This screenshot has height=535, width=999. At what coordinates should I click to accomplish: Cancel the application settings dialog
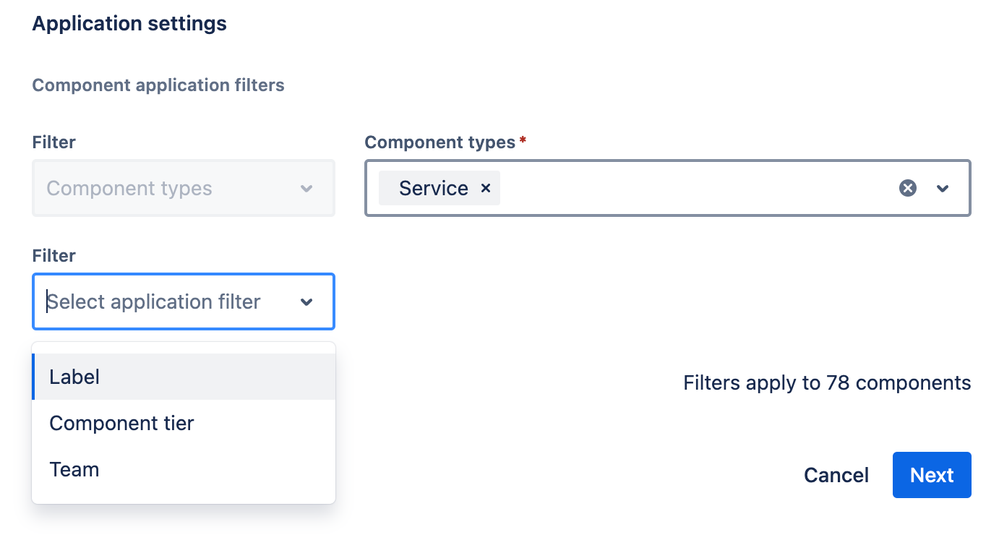pyautogui.click(x=836, y=475)
